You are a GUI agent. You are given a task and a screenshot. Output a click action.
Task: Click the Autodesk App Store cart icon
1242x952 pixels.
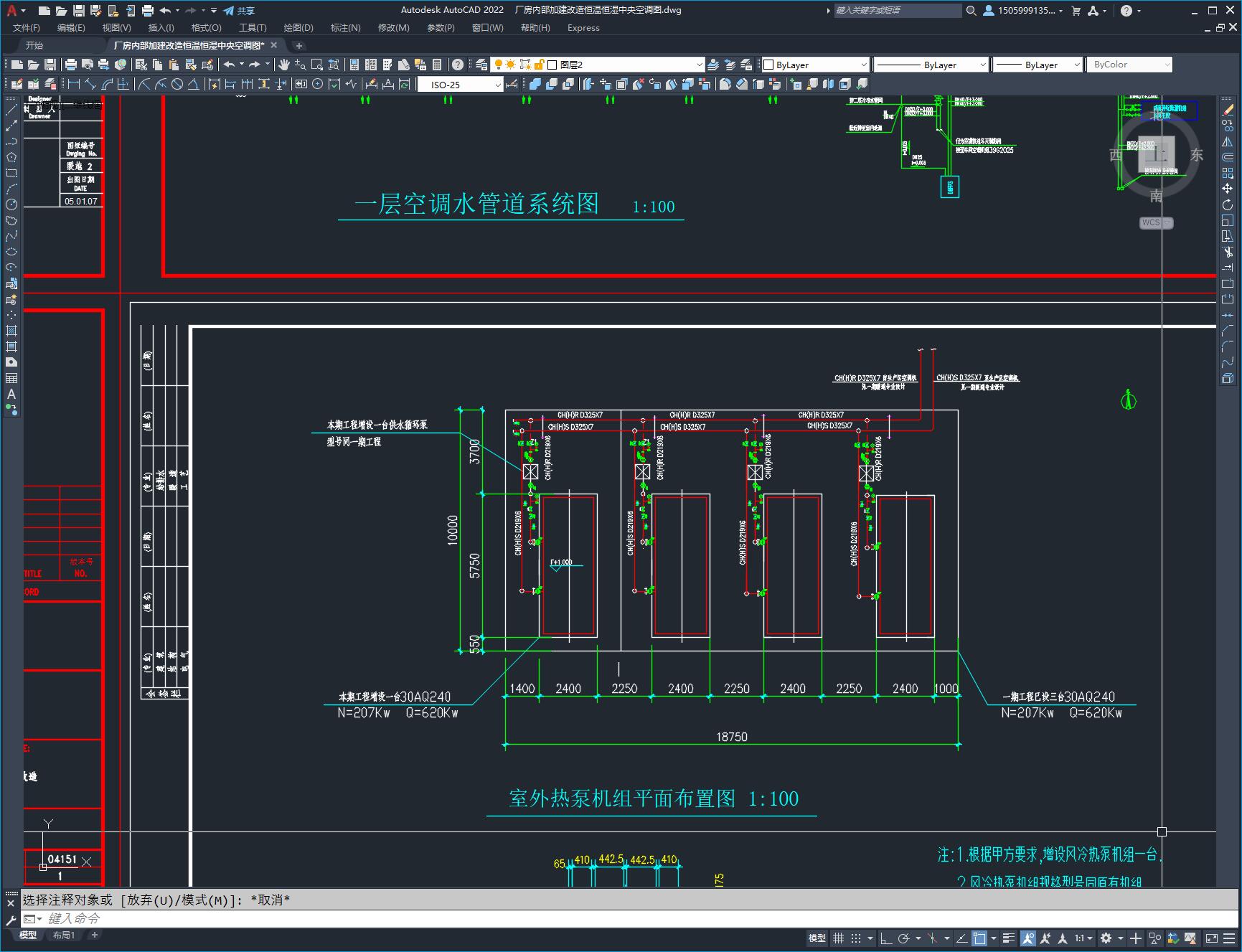(1076, 11)
